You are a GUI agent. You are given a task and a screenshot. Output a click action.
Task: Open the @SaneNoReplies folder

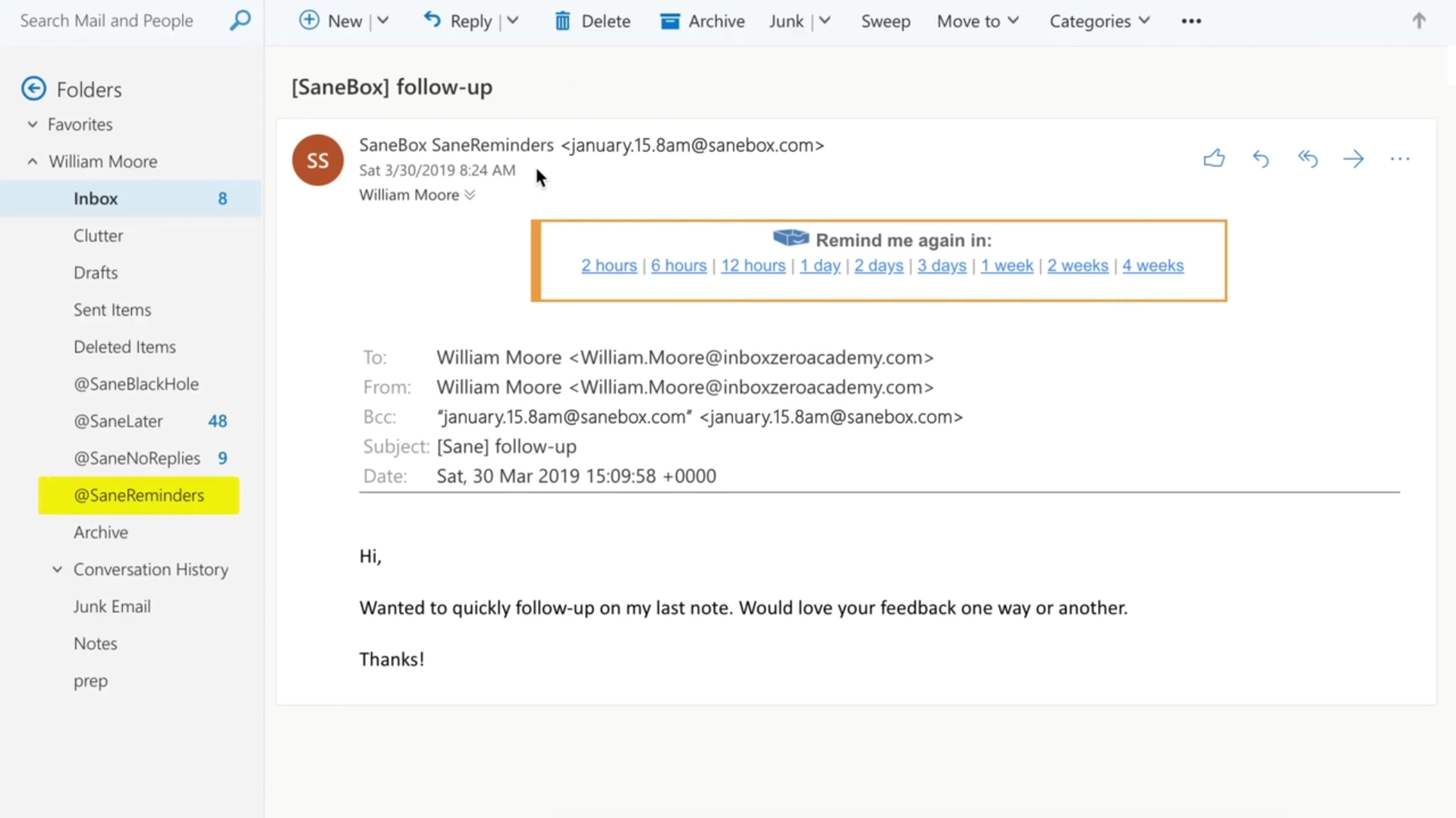[137, 458]
